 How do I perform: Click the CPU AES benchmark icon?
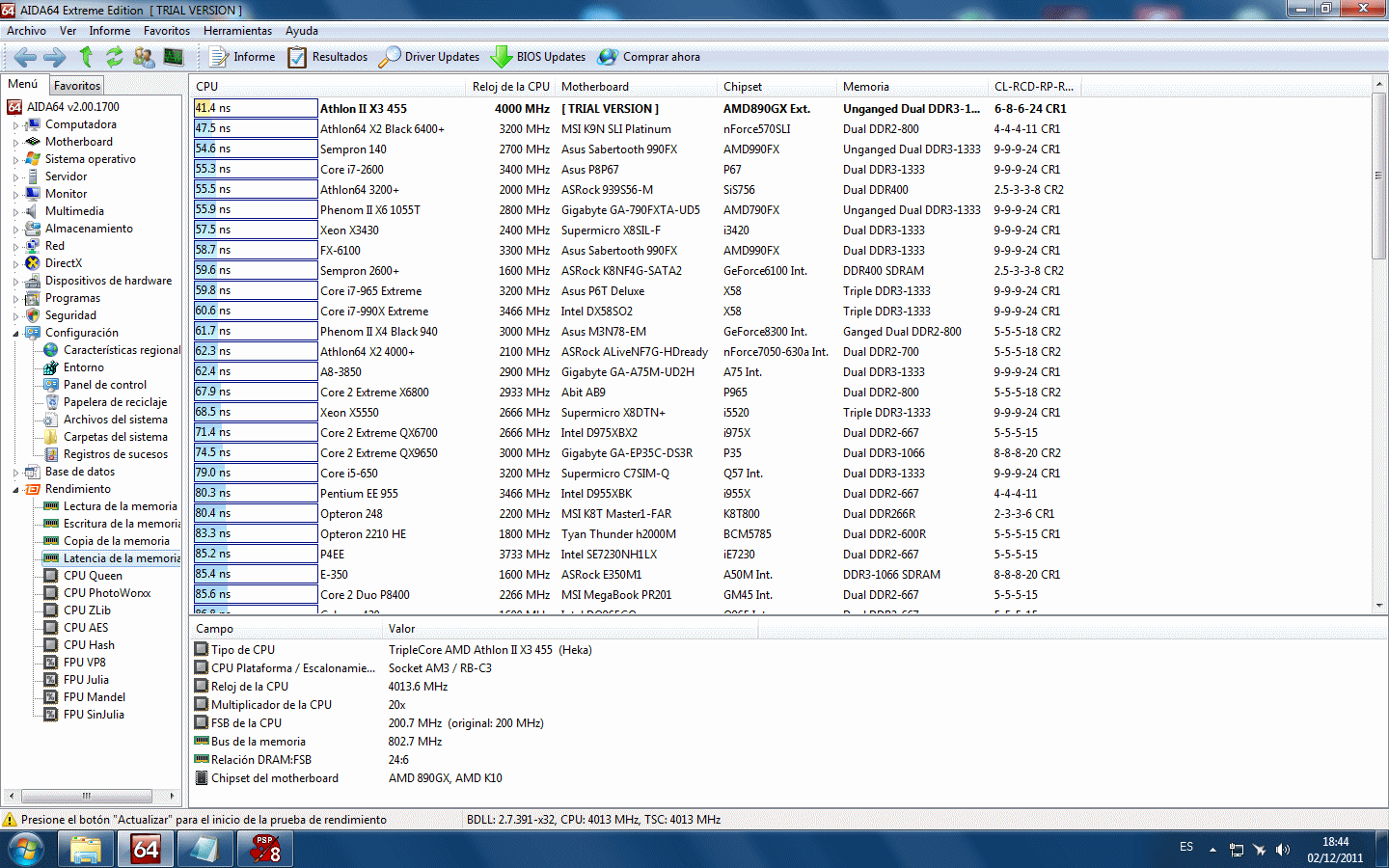(51, 628)
